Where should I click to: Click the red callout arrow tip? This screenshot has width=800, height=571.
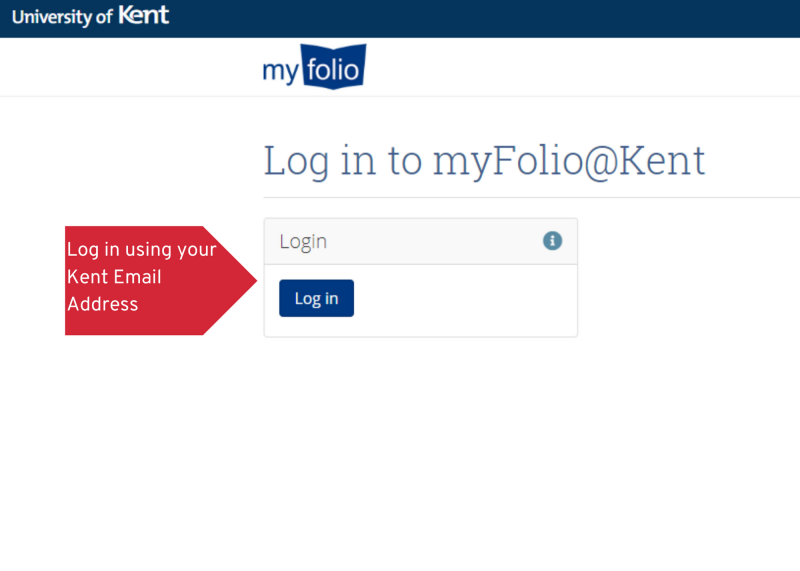(x=245, y=280)
